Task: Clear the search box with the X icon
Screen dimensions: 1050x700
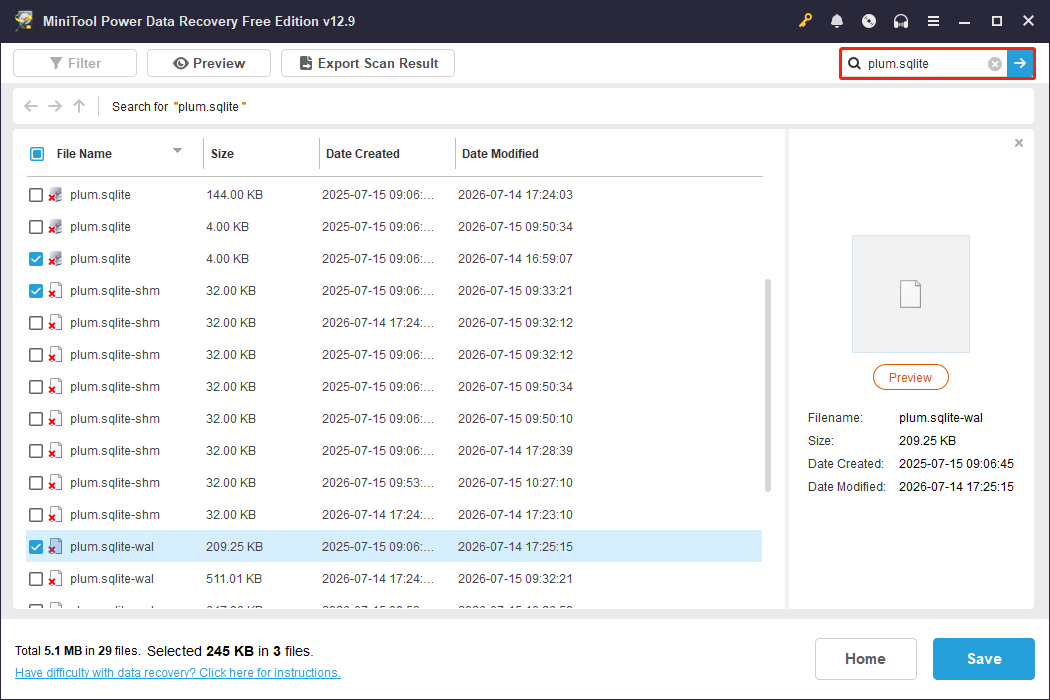Action: (x=994, y=64)
